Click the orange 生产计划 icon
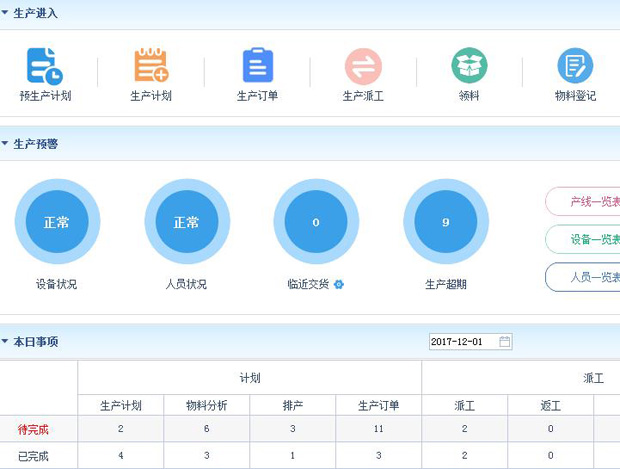The image size is (620, 469). [151, 66]
